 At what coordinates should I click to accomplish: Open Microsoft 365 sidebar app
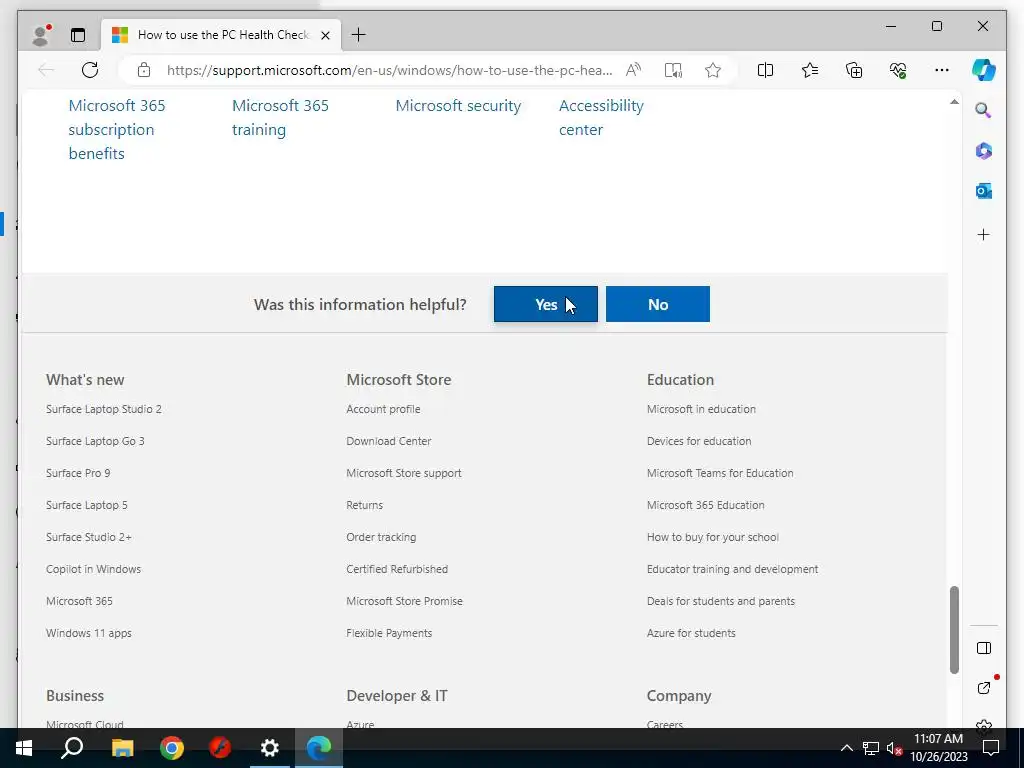[984, 151]
